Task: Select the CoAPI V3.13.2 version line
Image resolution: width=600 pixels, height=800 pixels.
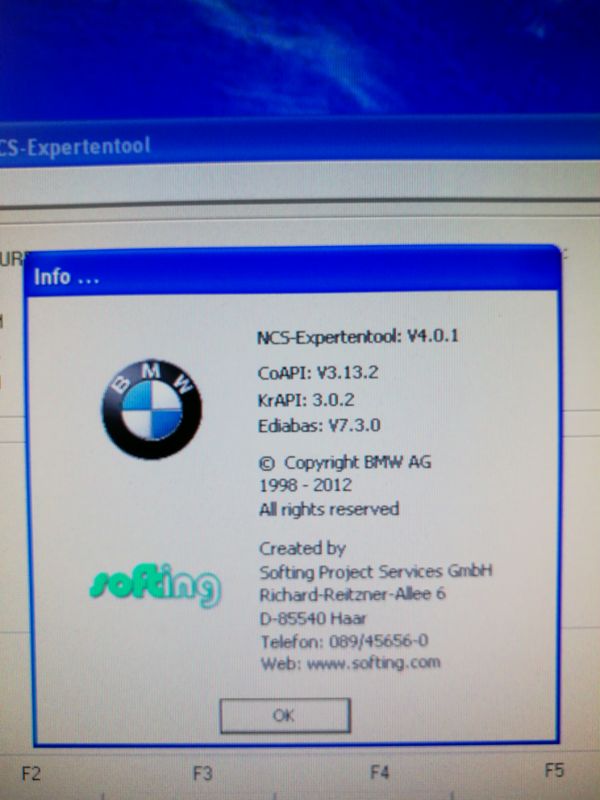Action: coord(319,373)
